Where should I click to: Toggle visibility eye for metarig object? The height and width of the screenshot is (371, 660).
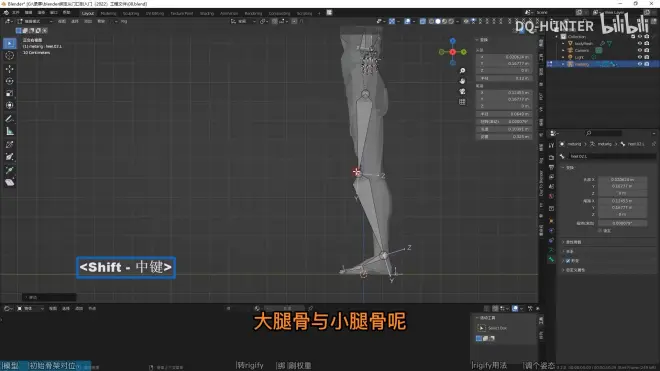[639, 64]
